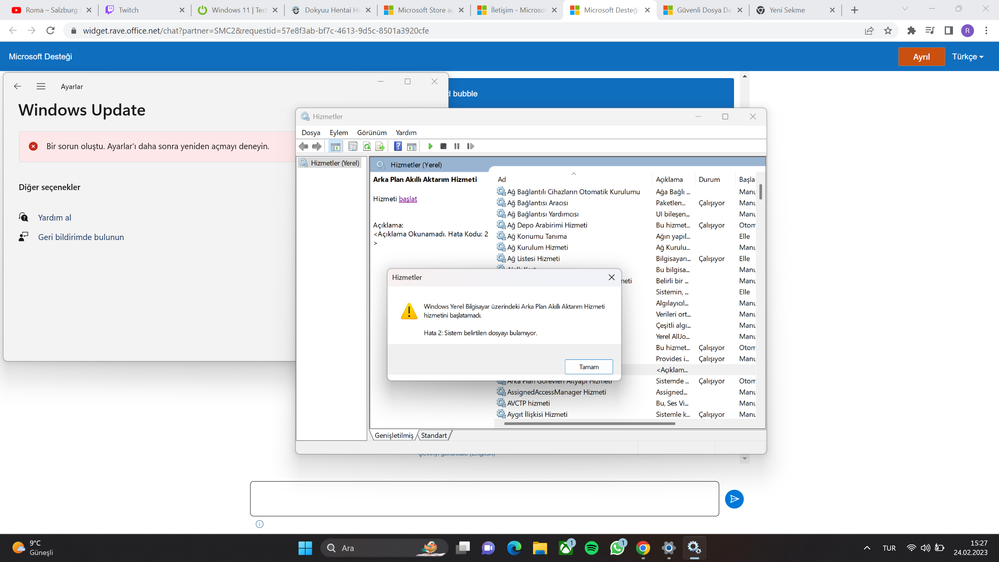Click Forward arrow in Hizmetler toolbar
This screenshot has height=562, width=999.
click(317, 147)
